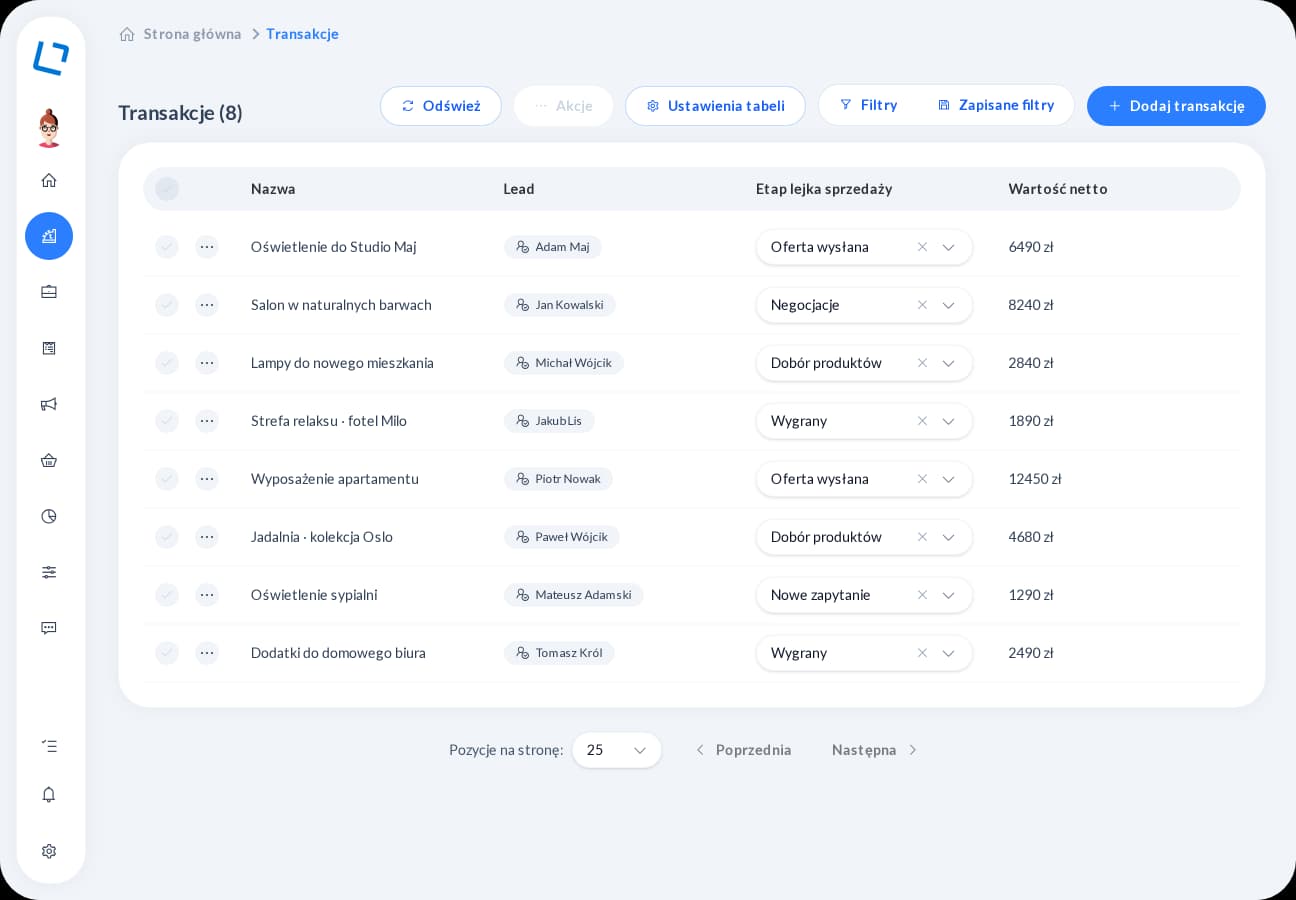Open row menu for Dodatki do domowego biura
This screenshot has height=900, width=1296.
pos(207,653)
